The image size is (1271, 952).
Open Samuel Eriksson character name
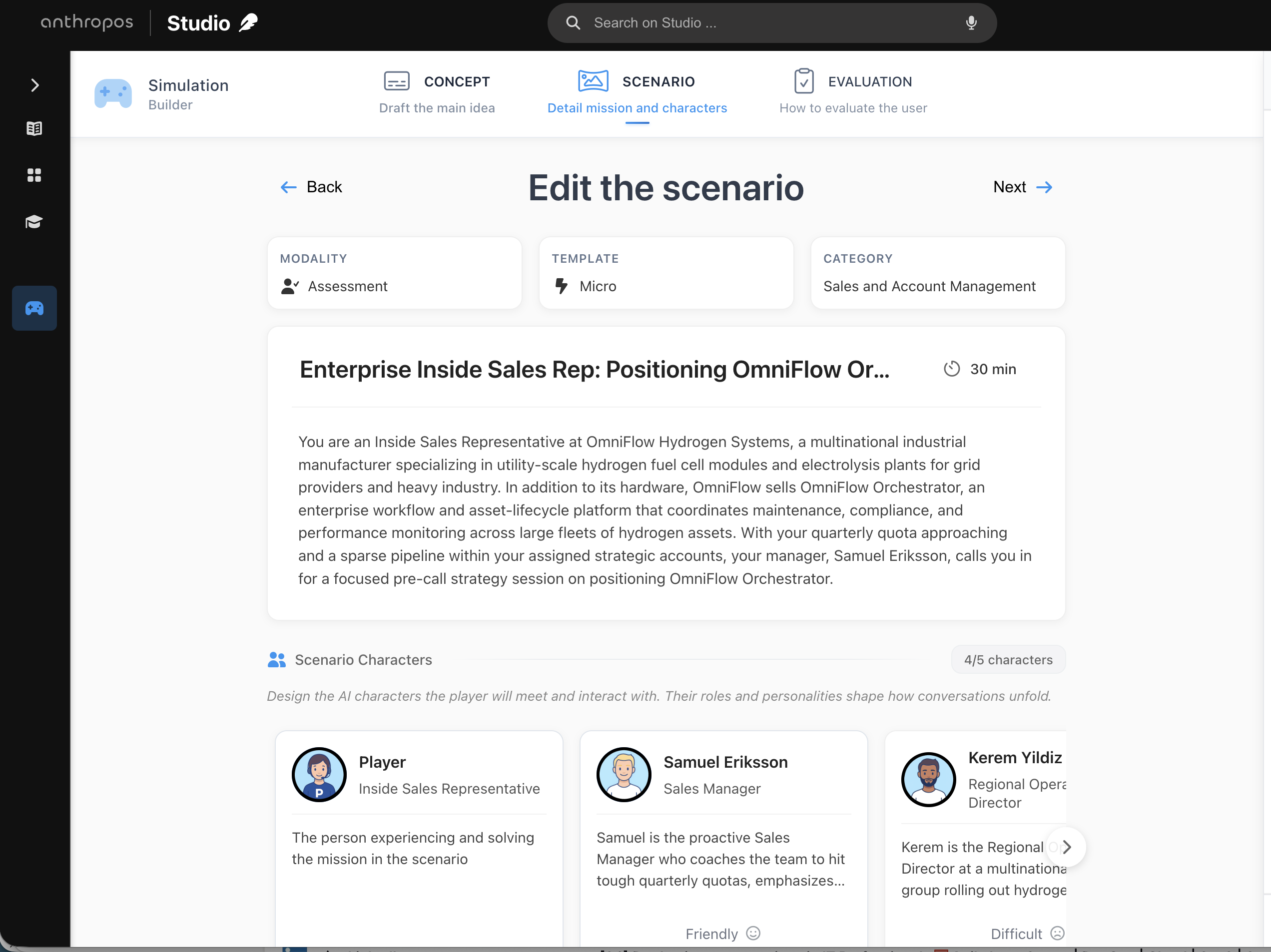coord(726,762)
